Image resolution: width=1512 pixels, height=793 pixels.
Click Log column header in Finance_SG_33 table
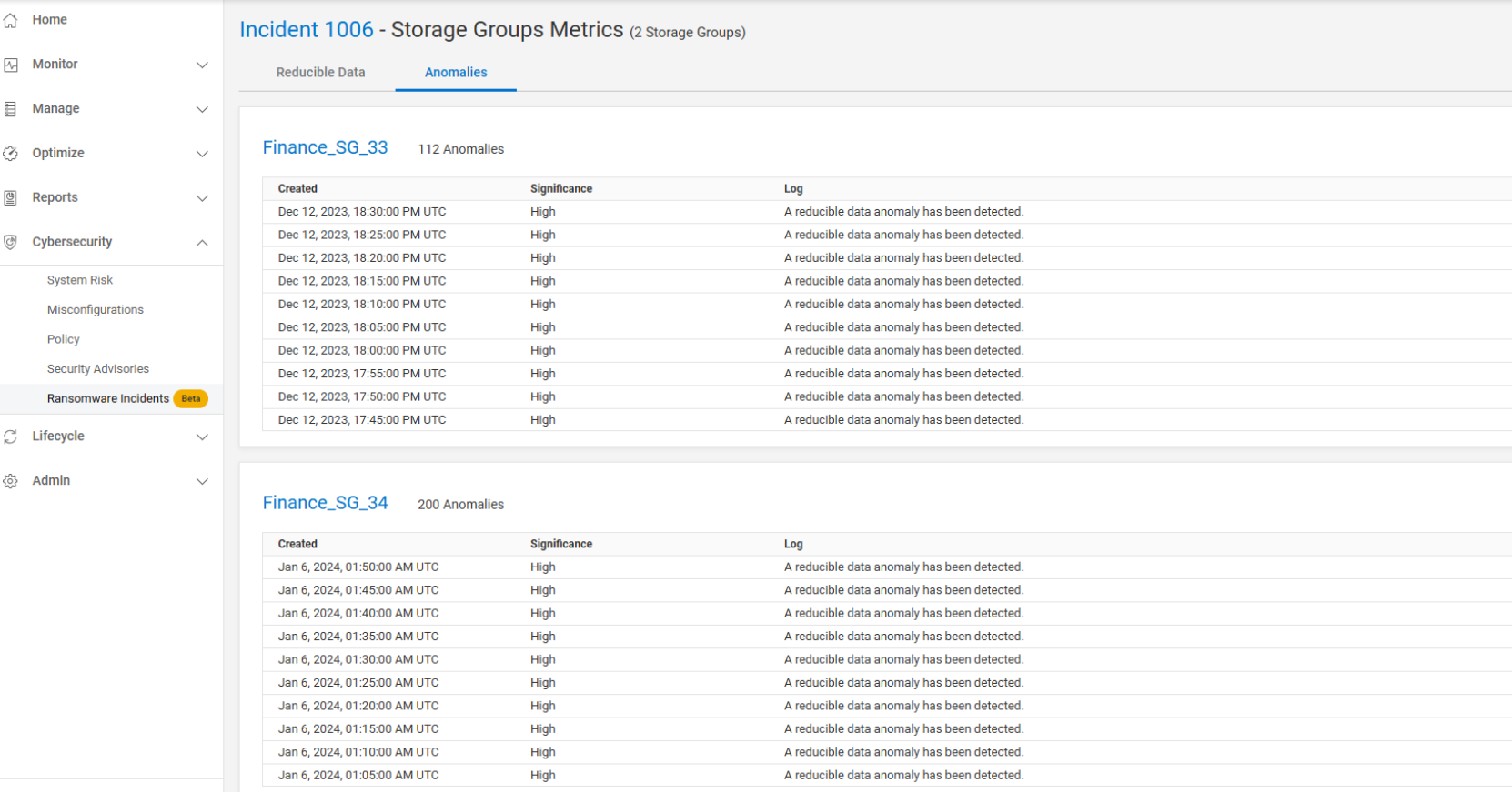point(793,189)
